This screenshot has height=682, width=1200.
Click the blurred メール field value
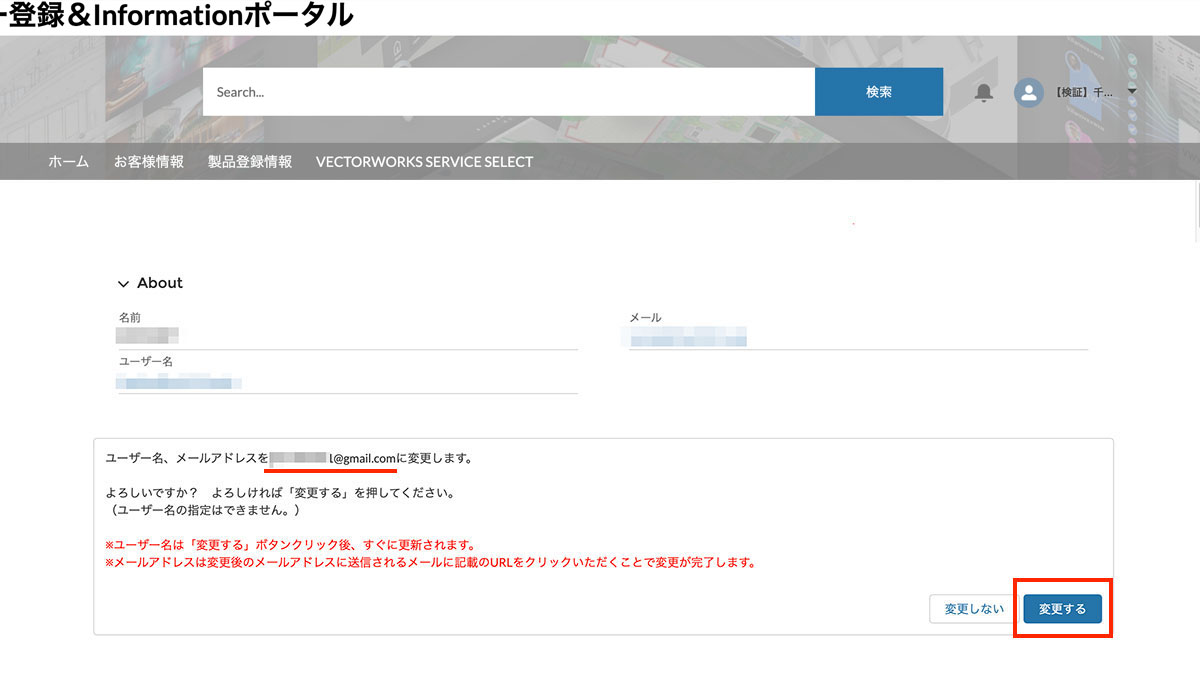coord(688,336)
